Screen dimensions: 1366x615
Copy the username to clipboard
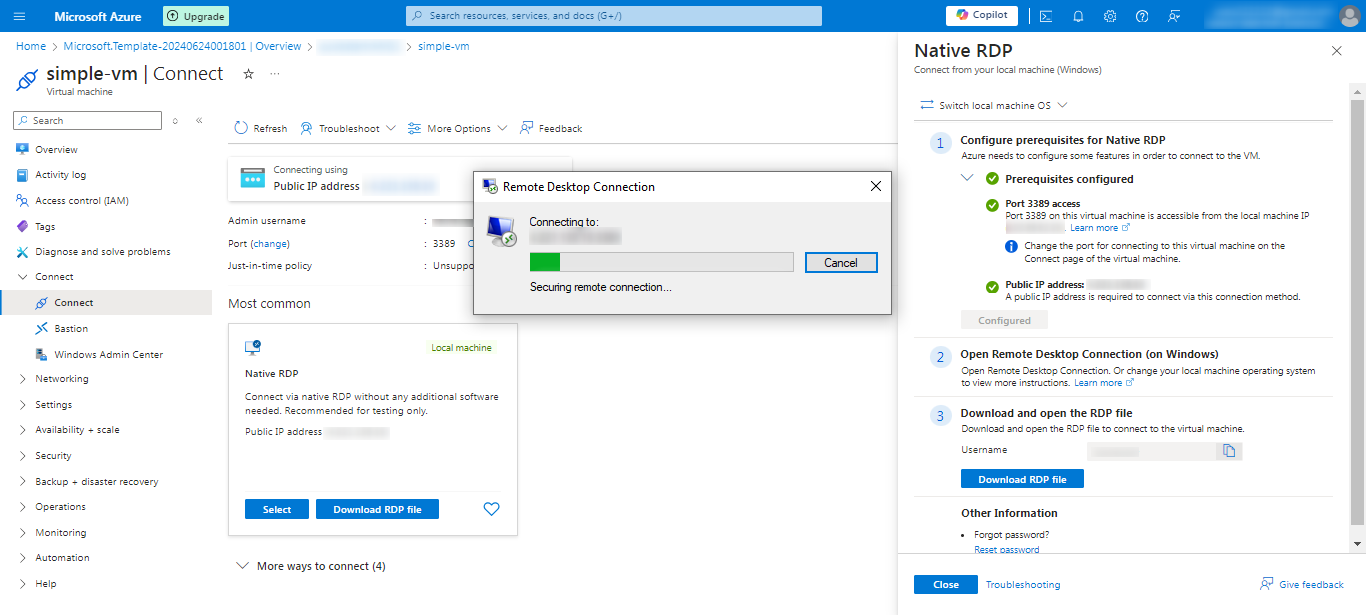coord(1229,451)
